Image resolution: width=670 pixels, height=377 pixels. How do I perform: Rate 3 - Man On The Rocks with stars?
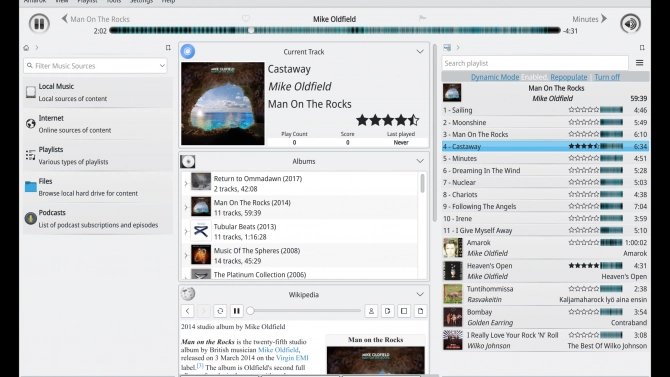[584, 134]
